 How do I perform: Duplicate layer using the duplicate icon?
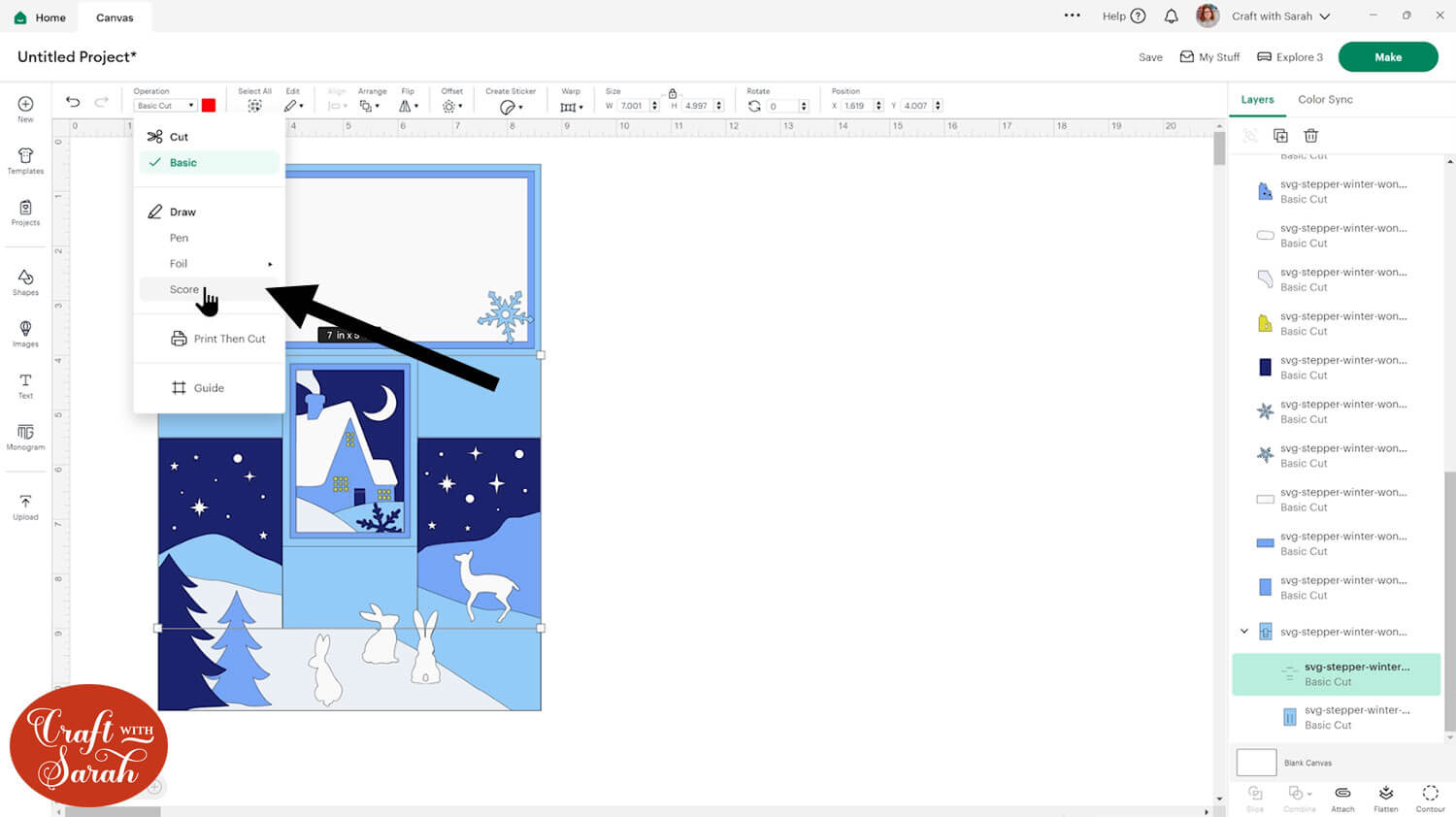point(1280,136)
